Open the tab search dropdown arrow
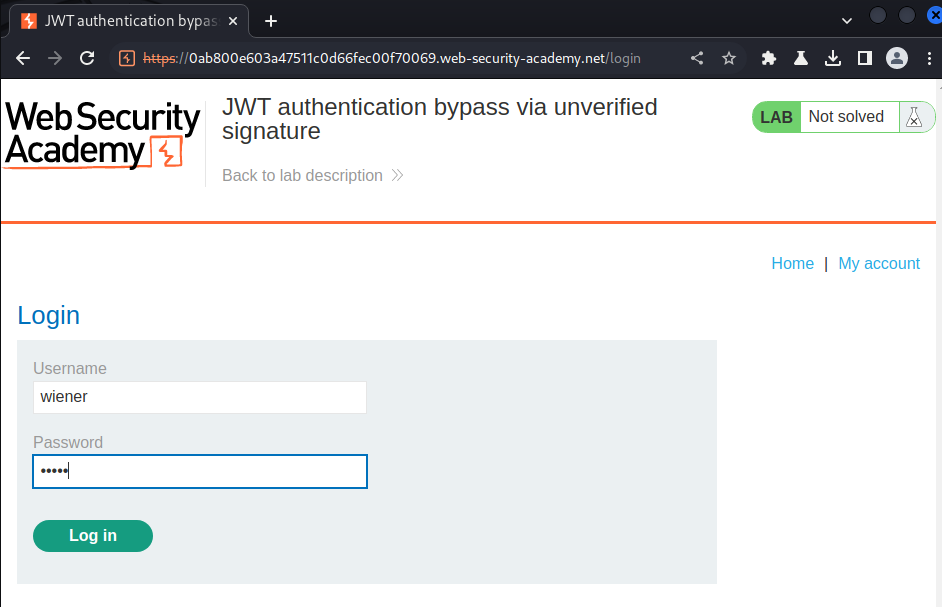 pos(846,21)
